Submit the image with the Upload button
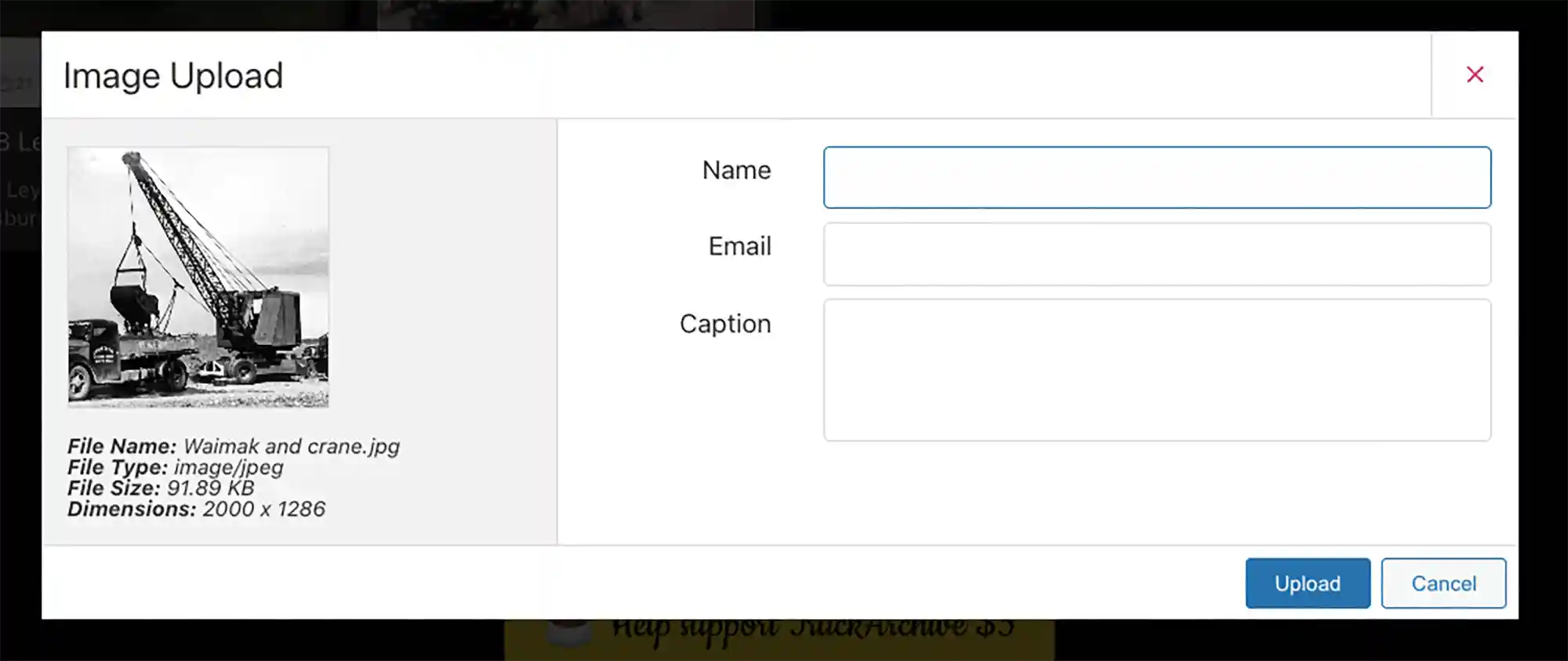The height and width of the screenshot is (661, 1568). tap(1308, 583)
